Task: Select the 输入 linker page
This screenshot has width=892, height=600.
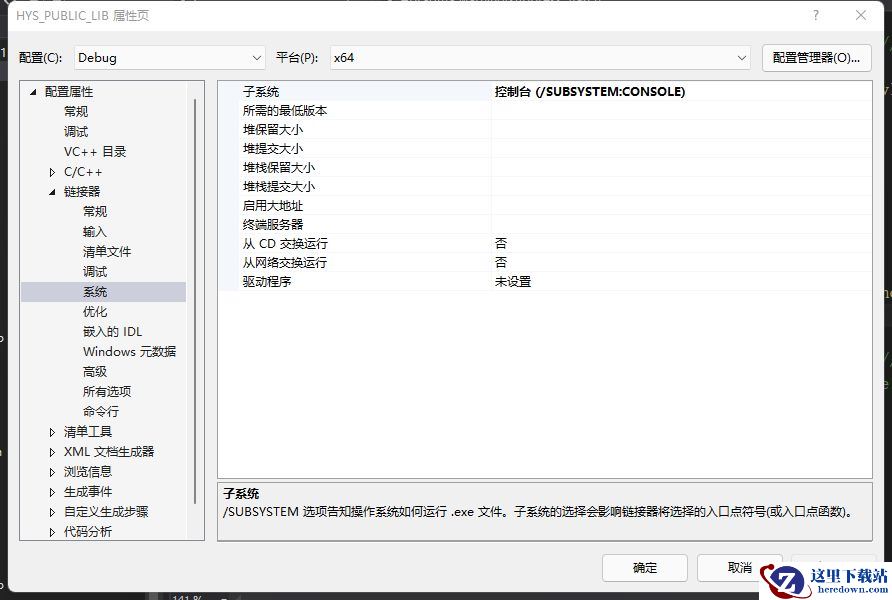Action: pyautogui.click(x=95, y=232)
